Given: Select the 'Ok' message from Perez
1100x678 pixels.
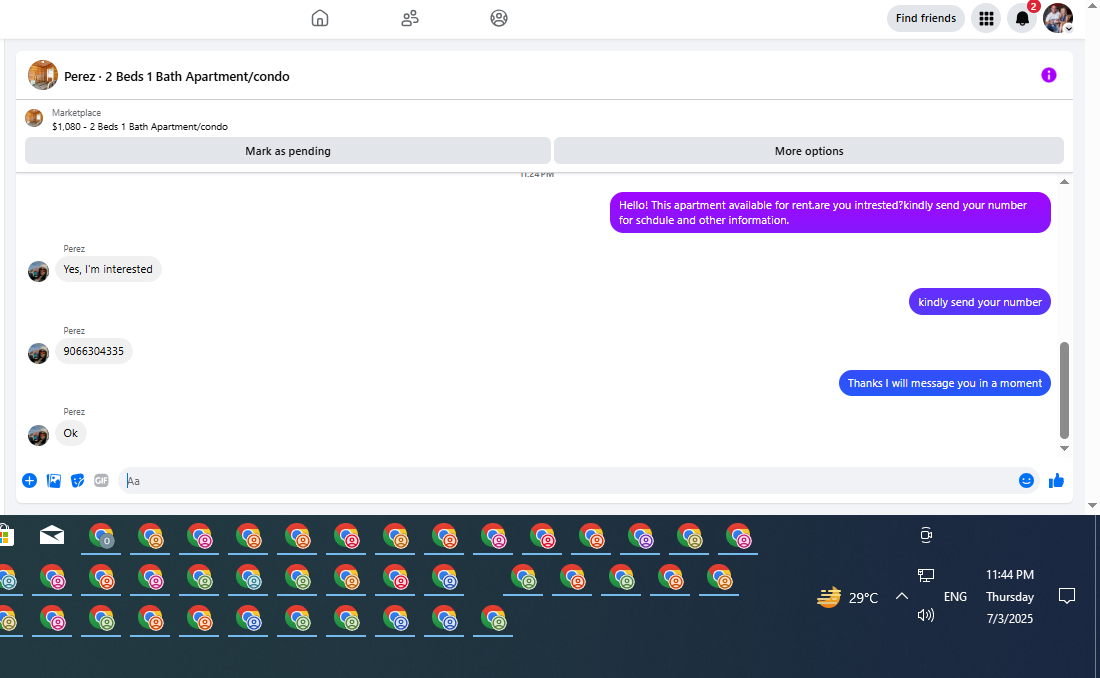Looking at the screenshot, I should pyautogui.click(x=71, y=433).
